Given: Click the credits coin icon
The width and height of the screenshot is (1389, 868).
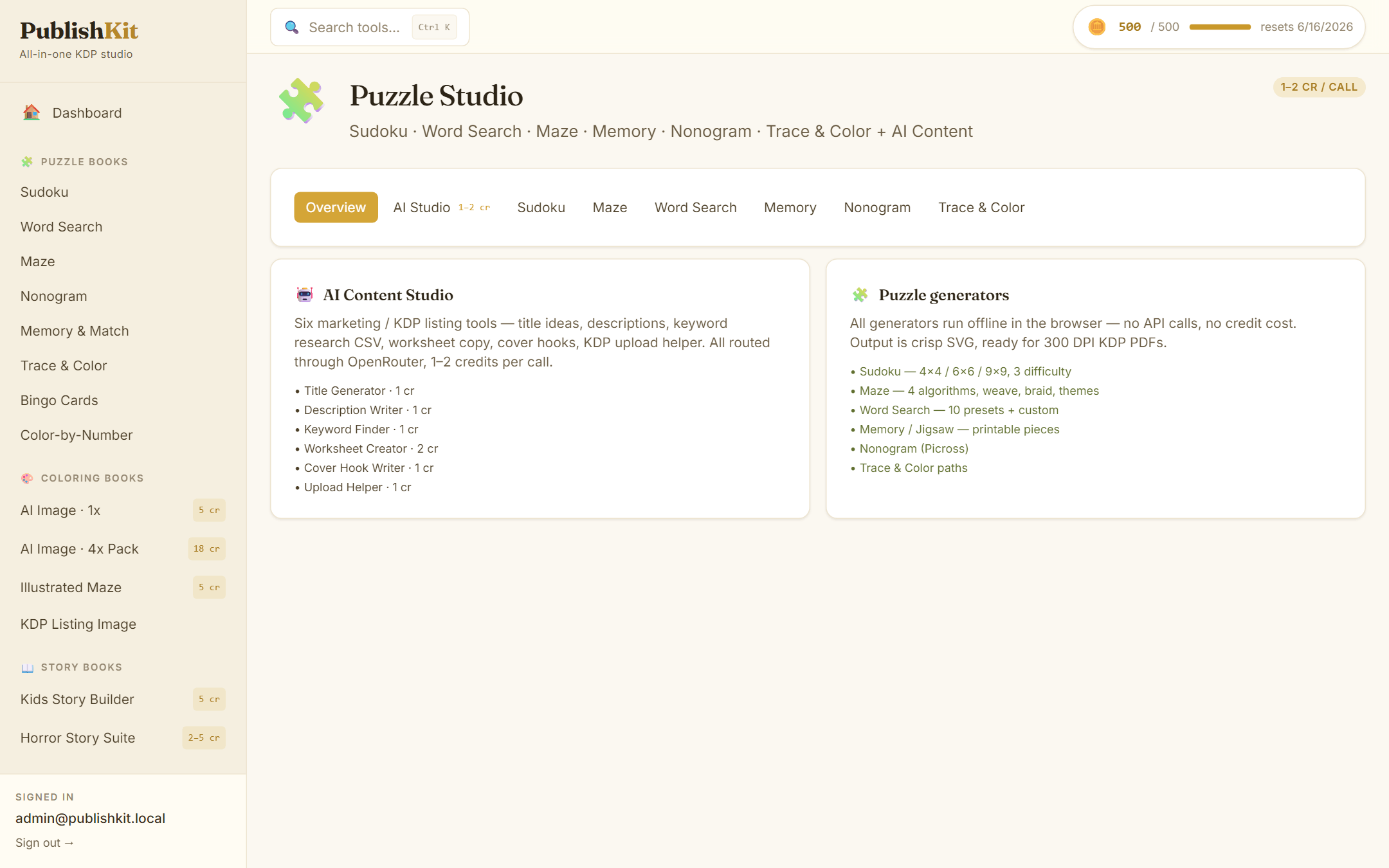Looking at the screenshot, I should pos(1097,27).
